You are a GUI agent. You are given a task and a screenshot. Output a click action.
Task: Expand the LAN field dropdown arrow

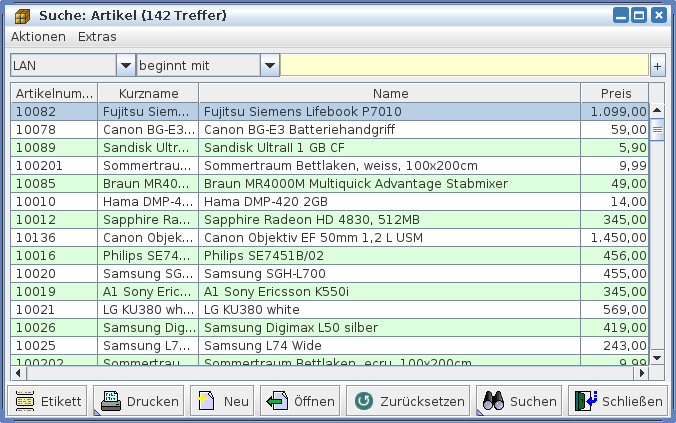(125, 65)
